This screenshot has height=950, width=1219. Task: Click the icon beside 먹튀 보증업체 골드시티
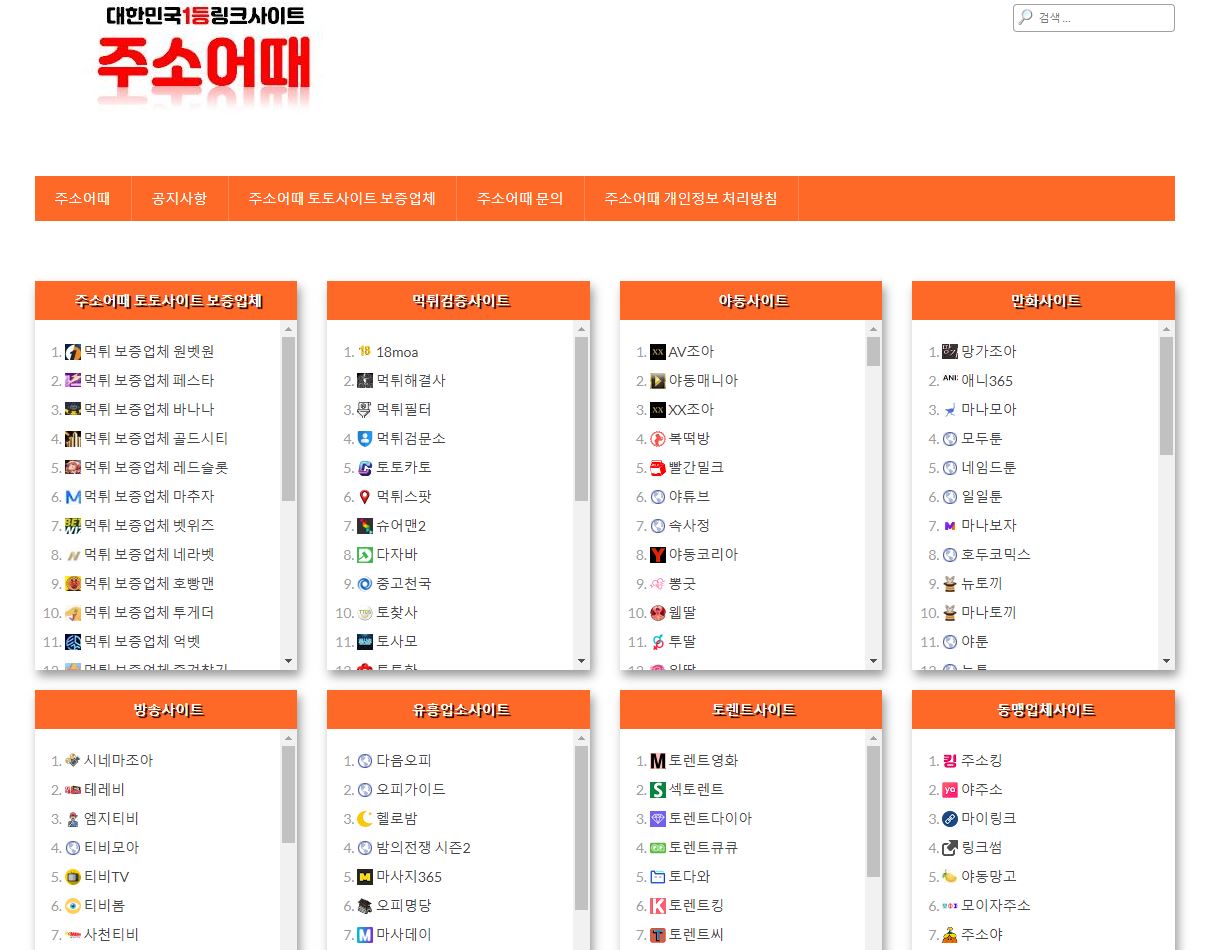(73, 439)
